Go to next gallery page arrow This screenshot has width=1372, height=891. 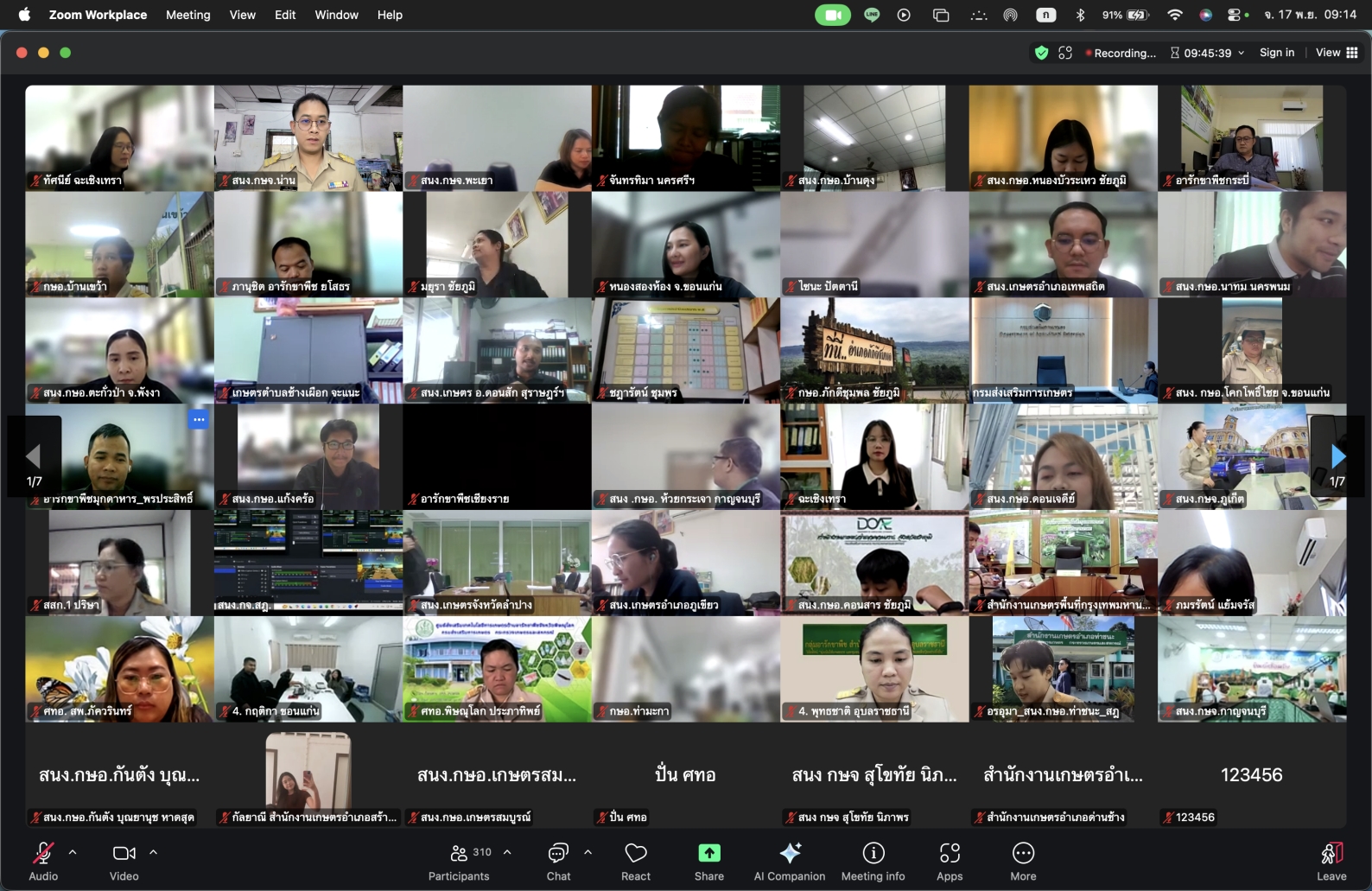[x=1337, y=456]
